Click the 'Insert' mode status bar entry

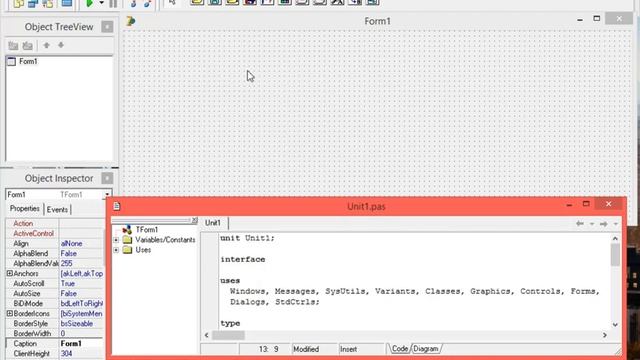click(x=348, y=349)
